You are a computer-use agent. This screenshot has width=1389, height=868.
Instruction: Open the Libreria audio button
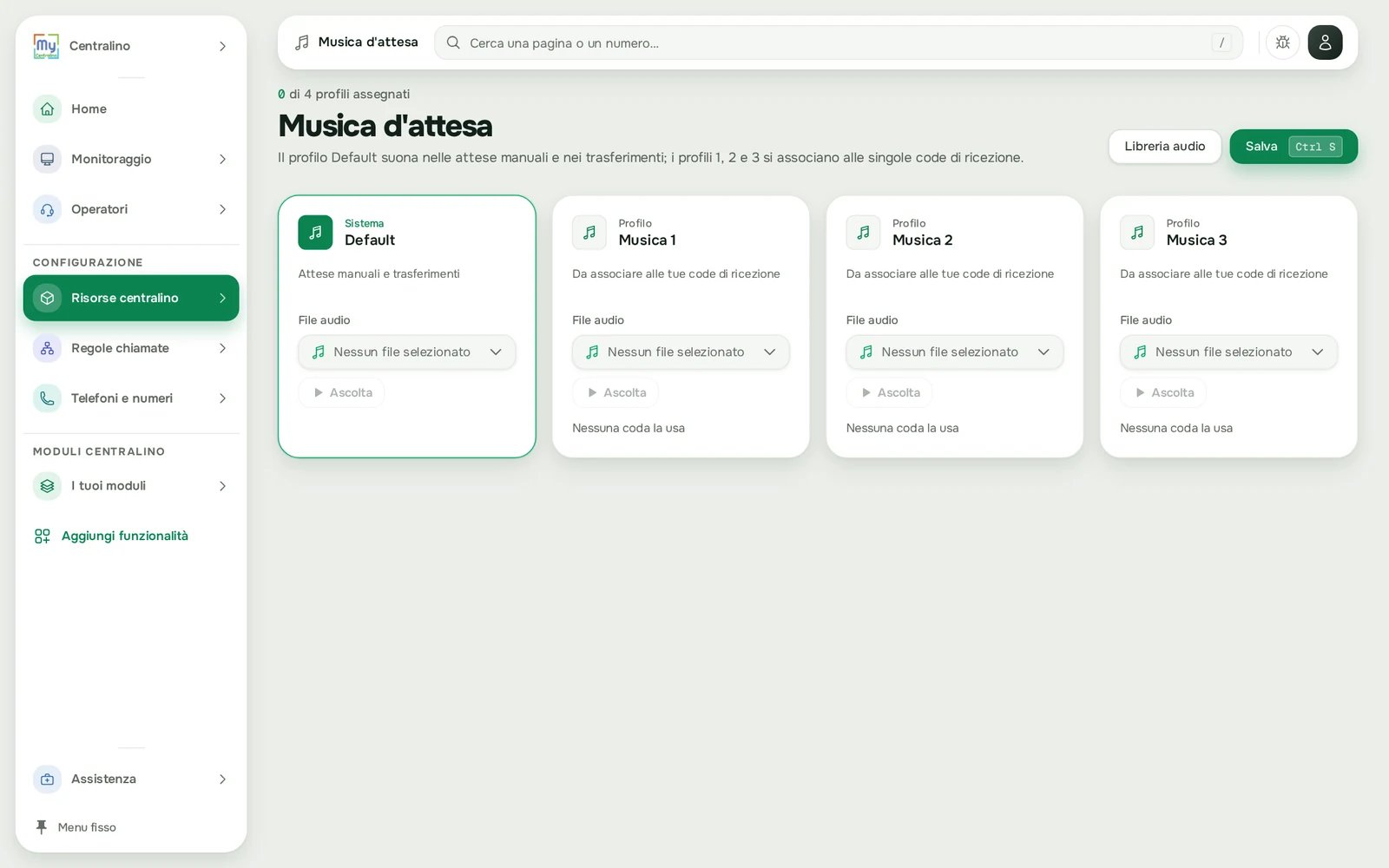pos(1165,147)
